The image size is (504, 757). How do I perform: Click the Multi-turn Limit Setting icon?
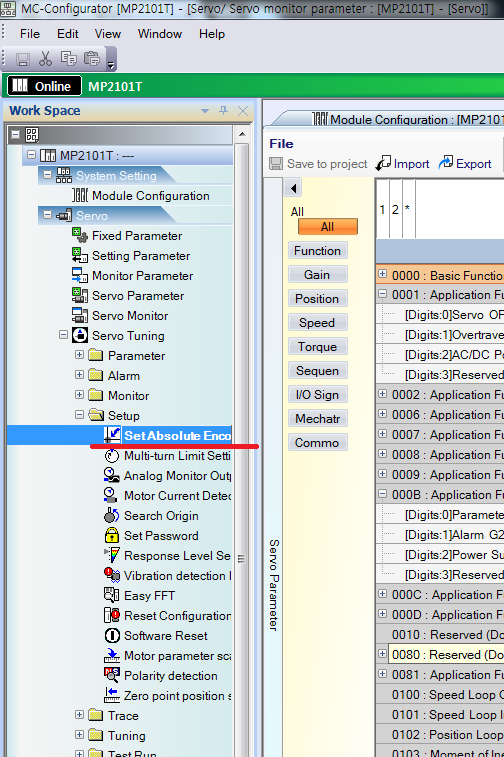112,455
